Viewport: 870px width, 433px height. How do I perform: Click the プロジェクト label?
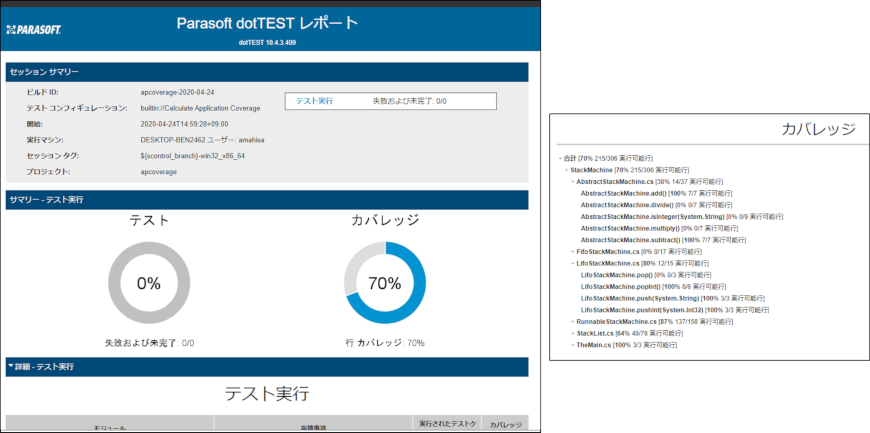click(x=50, y=172)
